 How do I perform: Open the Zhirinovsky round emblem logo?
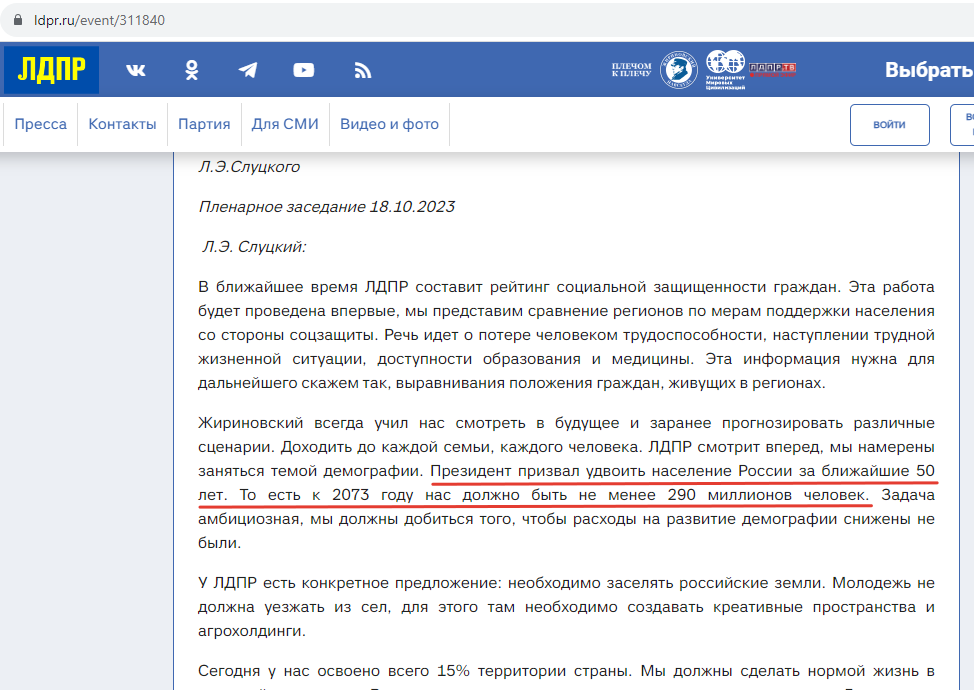678,70
